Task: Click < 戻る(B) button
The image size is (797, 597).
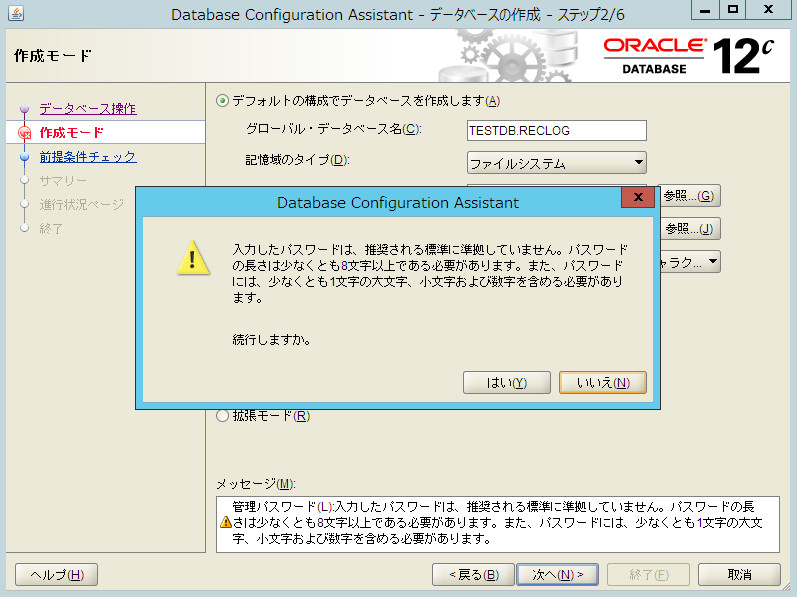Action: (474, 575)
